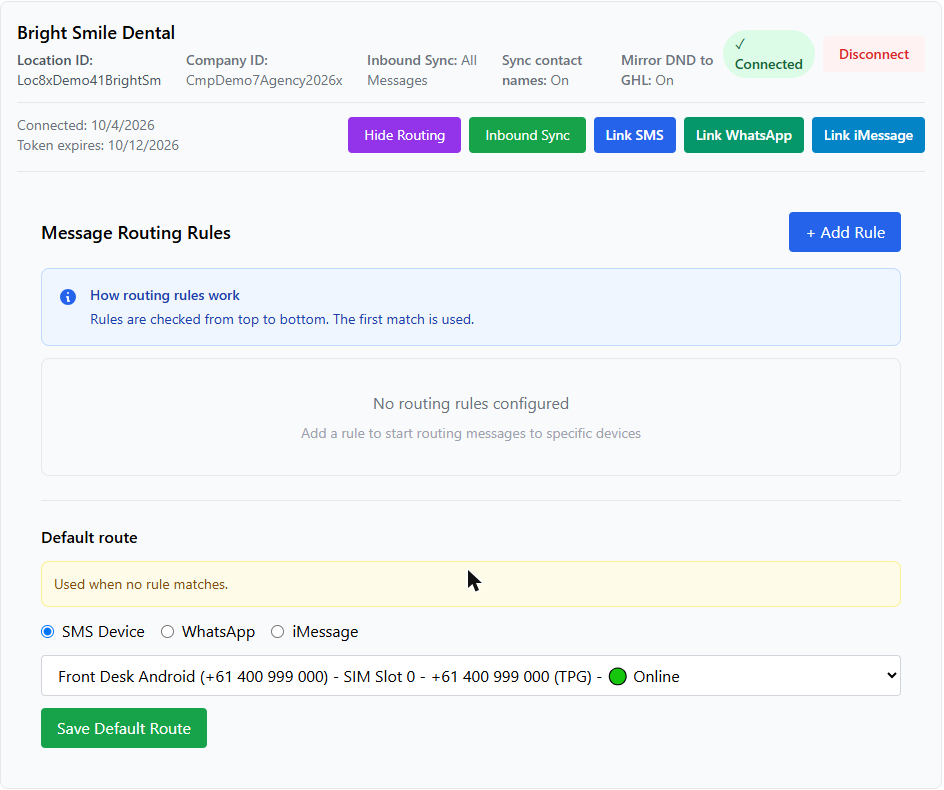
Task: Click the green Online status dot
Action: tap(618, 677)
